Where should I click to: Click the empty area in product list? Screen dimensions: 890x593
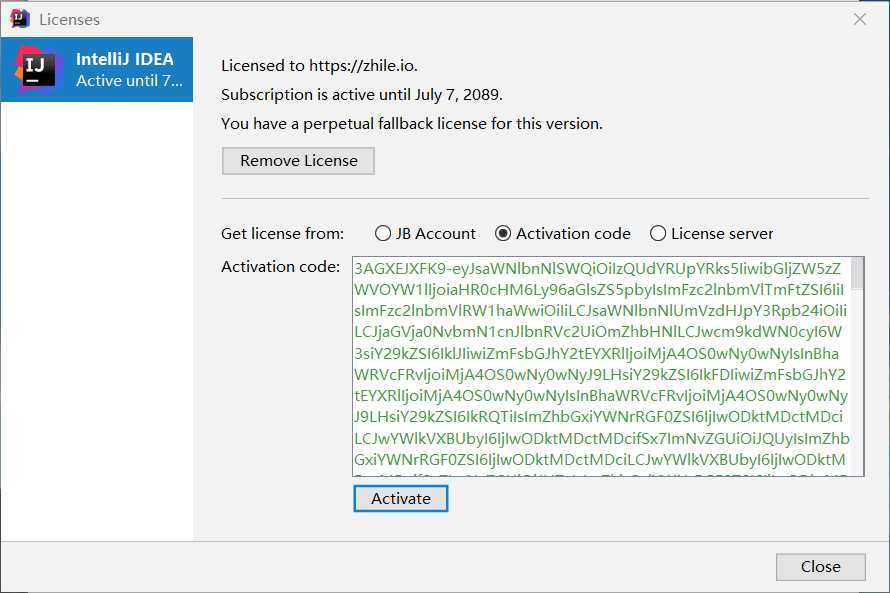pos(97,321)
